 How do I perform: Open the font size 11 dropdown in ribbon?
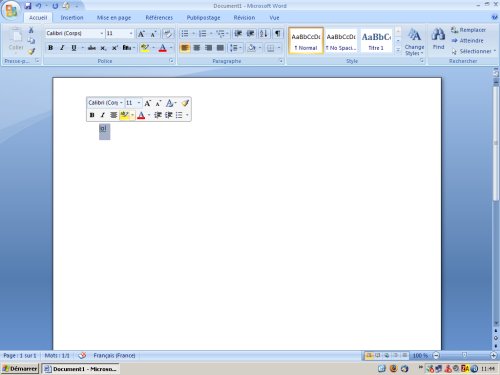coord(131,33)
